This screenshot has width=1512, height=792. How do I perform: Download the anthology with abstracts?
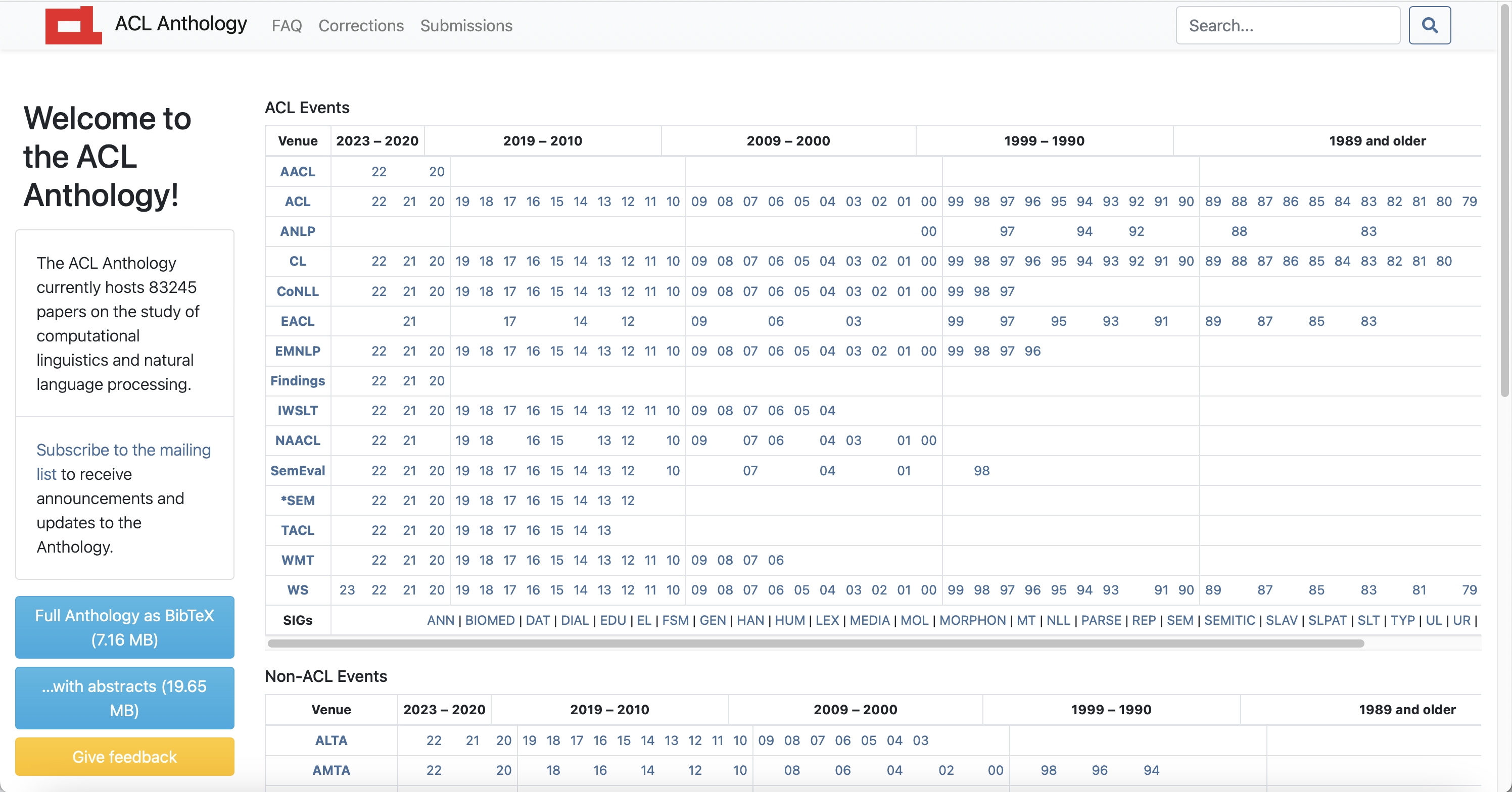pos(124,698)
